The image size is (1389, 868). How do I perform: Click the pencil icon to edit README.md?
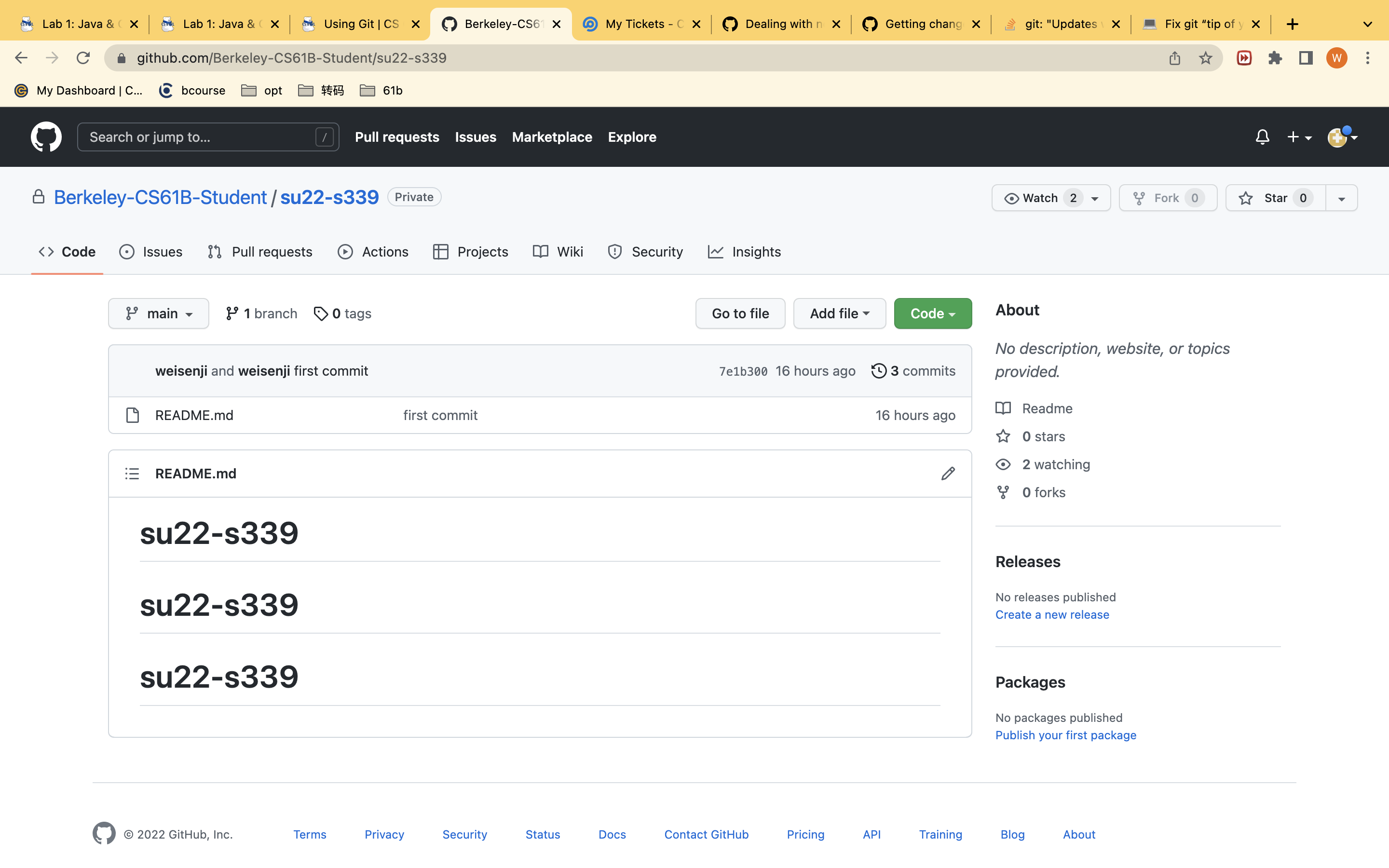pyautogui.click(x=948, y=474)
